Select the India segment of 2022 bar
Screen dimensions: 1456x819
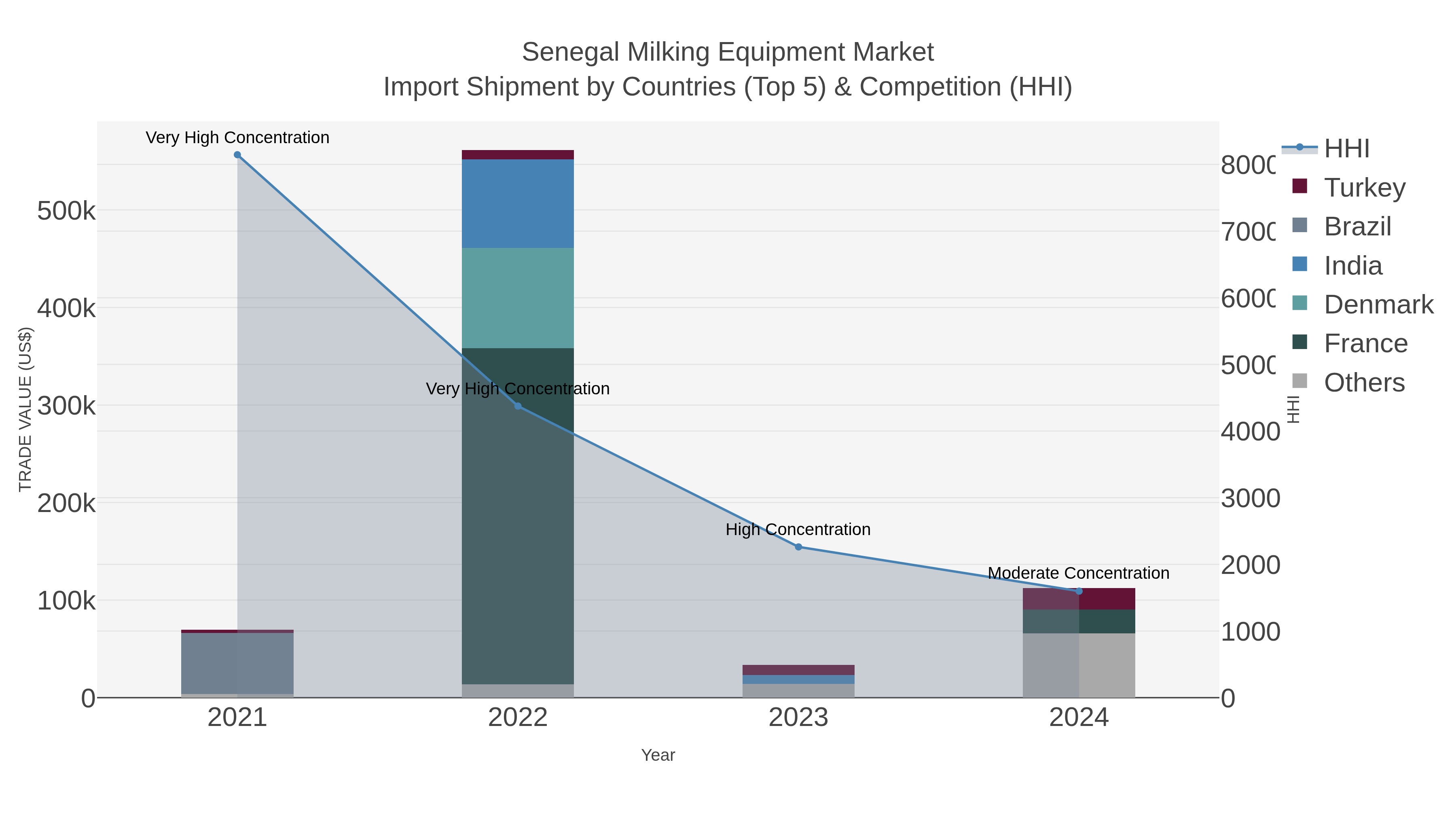518,203
